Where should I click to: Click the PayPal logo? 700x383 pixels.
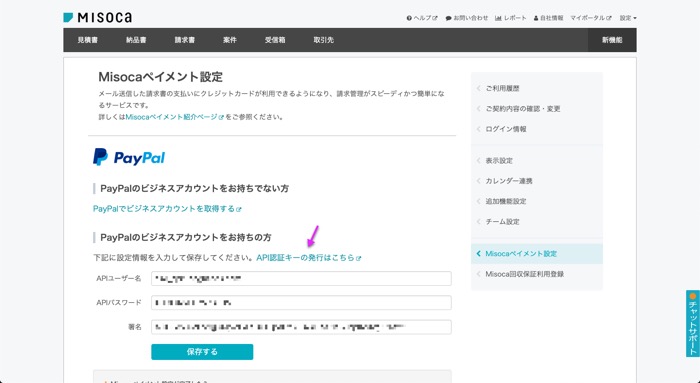point(129,158)
